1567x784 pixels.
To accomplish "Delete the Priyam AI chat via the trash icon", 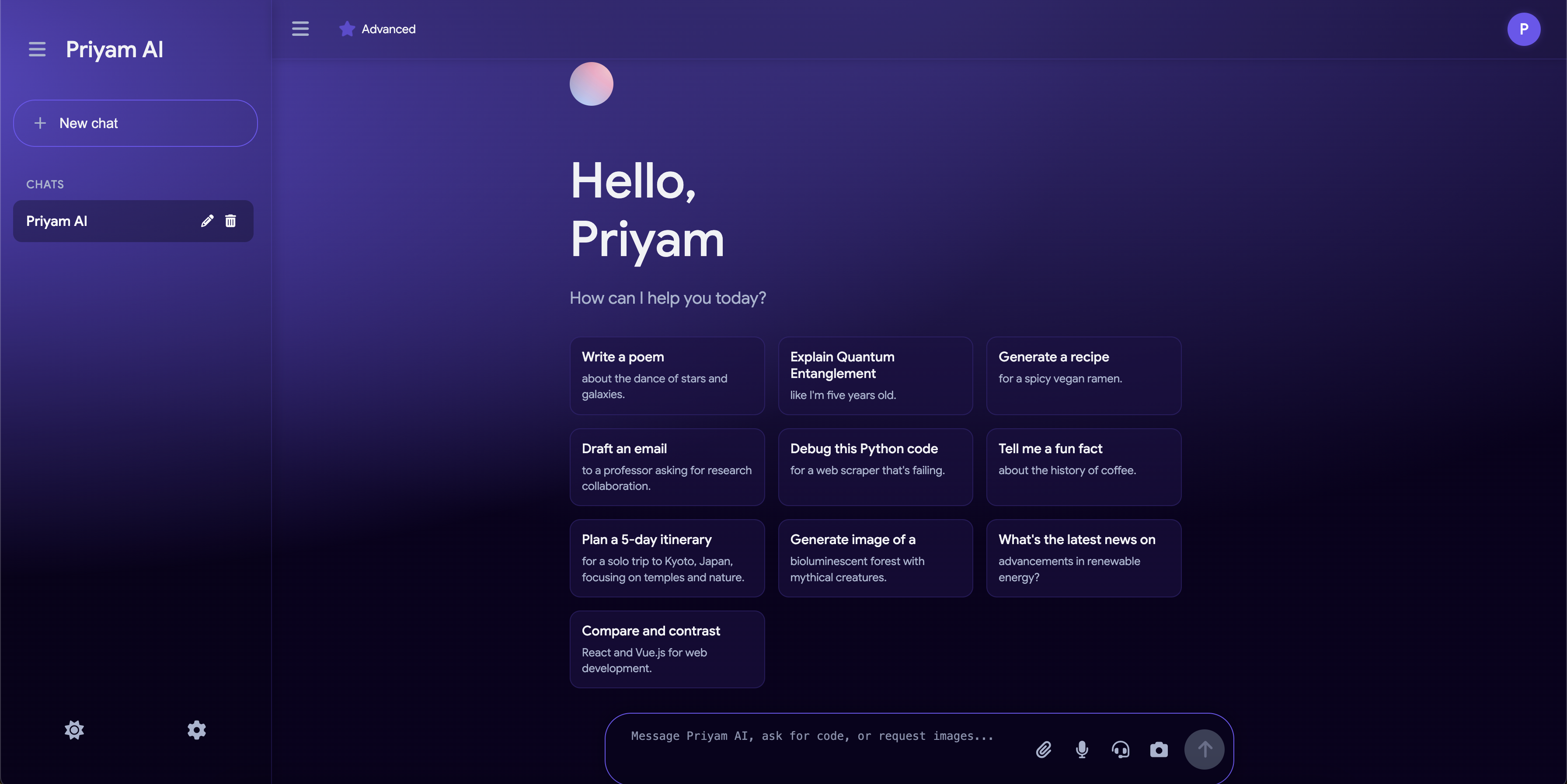I will (x=230, y=221).
